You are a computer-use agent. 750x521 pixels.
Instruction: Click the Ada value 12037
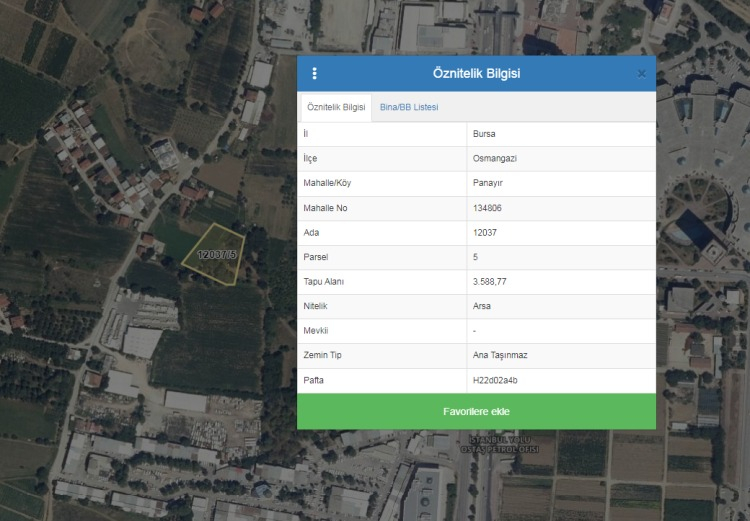pyautogui.click(x=485, y=232)
